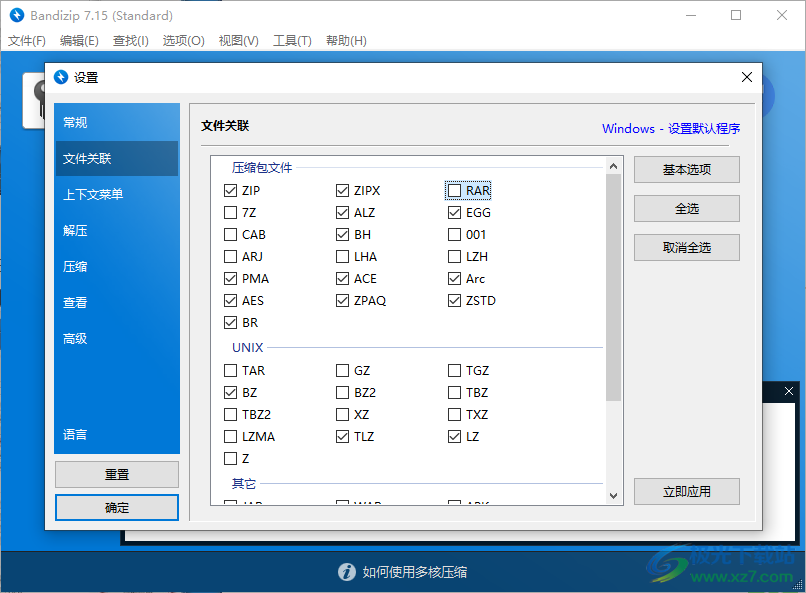Uncheck the ACE checkbox
The width and height of the screenshot is (806, 593).
(342, 279)
